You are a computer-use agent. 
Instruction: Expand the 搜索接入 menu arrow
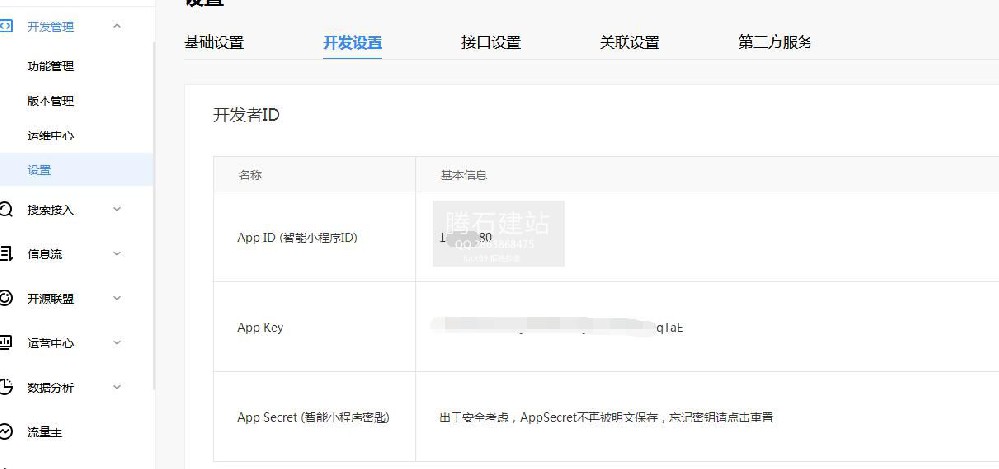[x=117, y=210]
